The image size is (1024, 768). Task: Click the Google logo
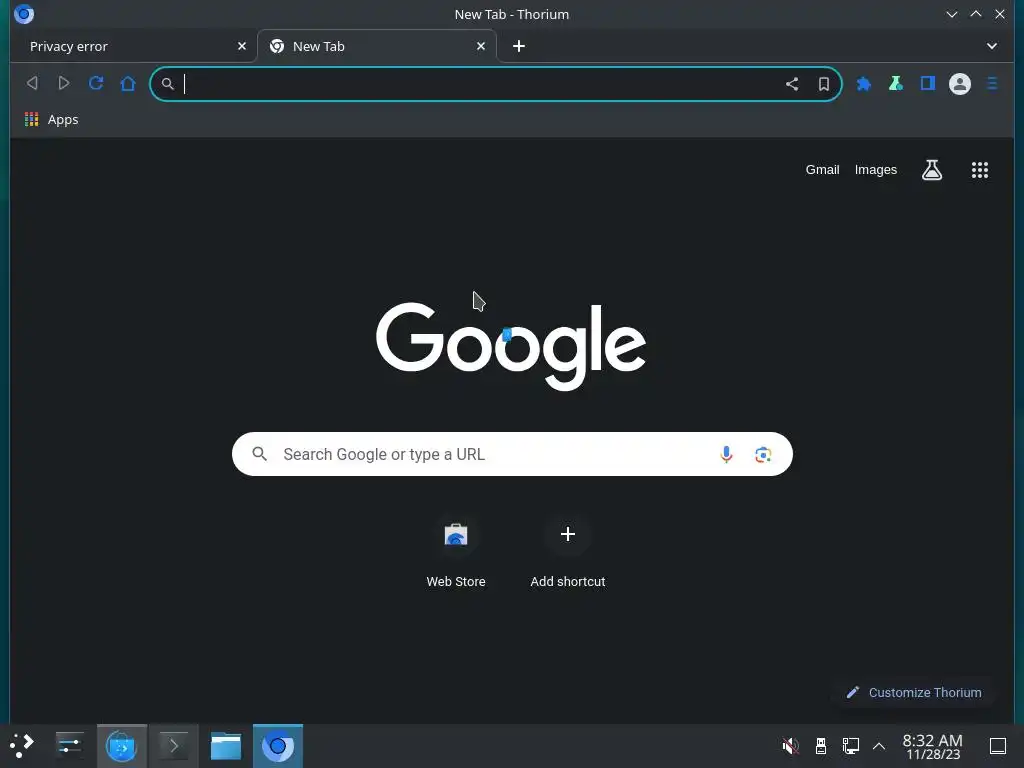point(511,346)
